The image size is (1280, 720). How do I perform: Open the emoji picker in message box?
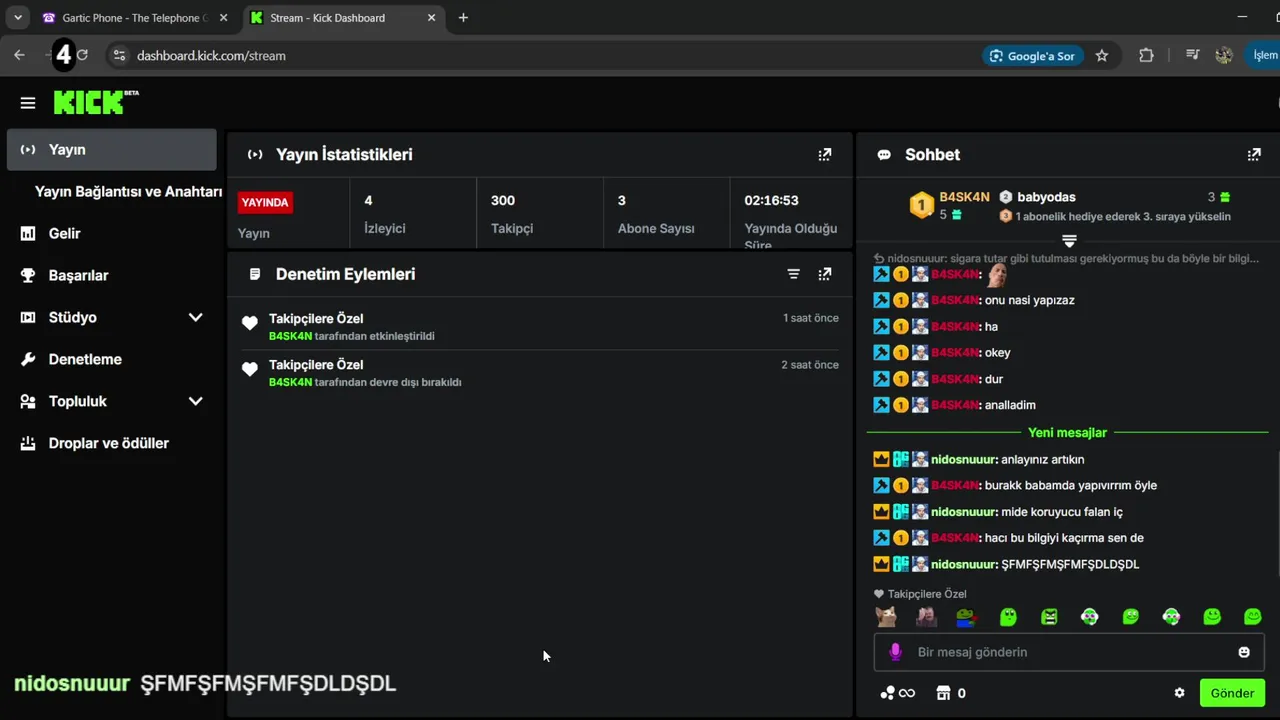[1244, 652]
